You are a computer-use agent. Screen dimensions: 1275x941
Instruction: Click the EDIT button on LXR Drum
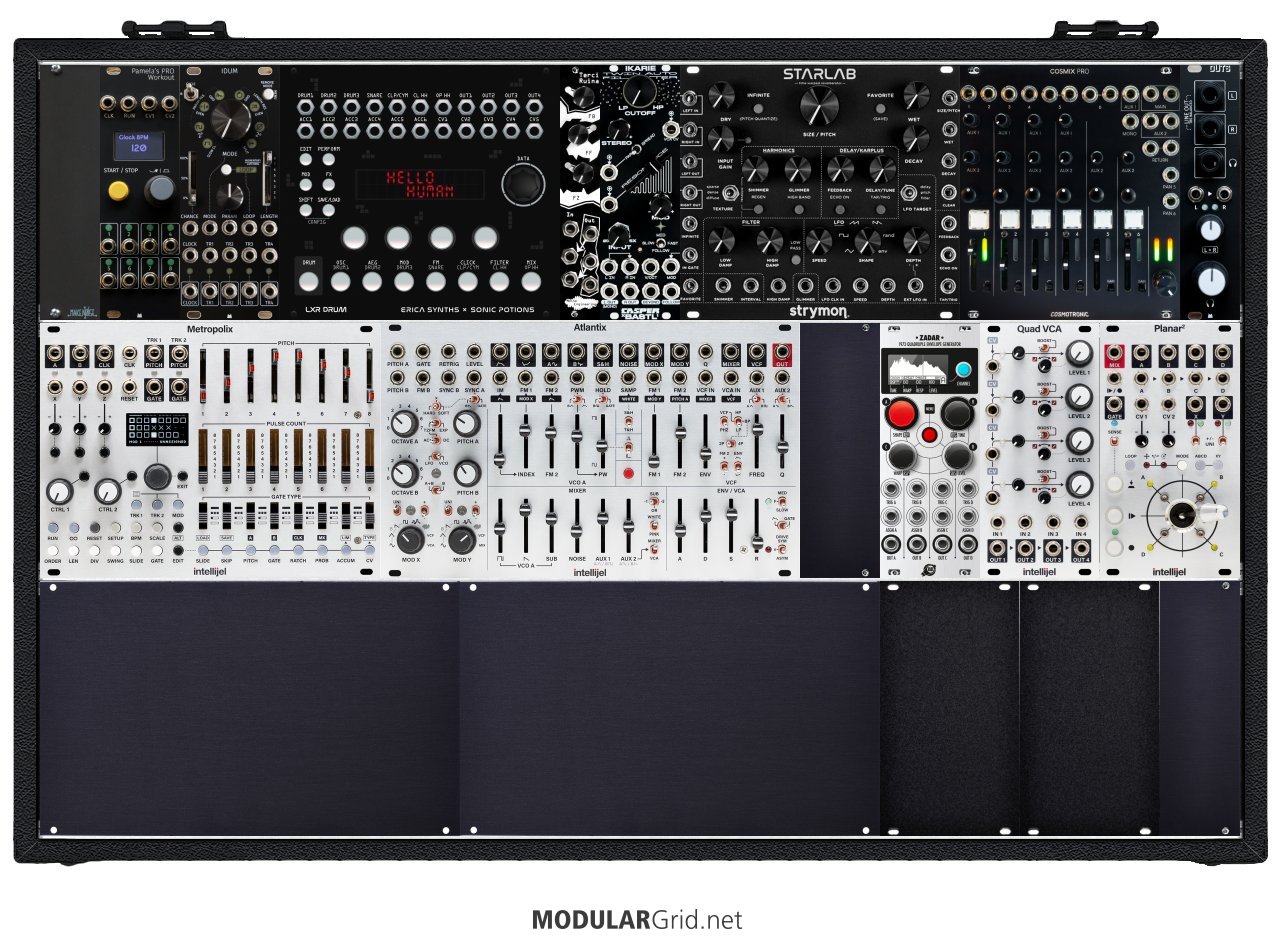pos(306,159)
